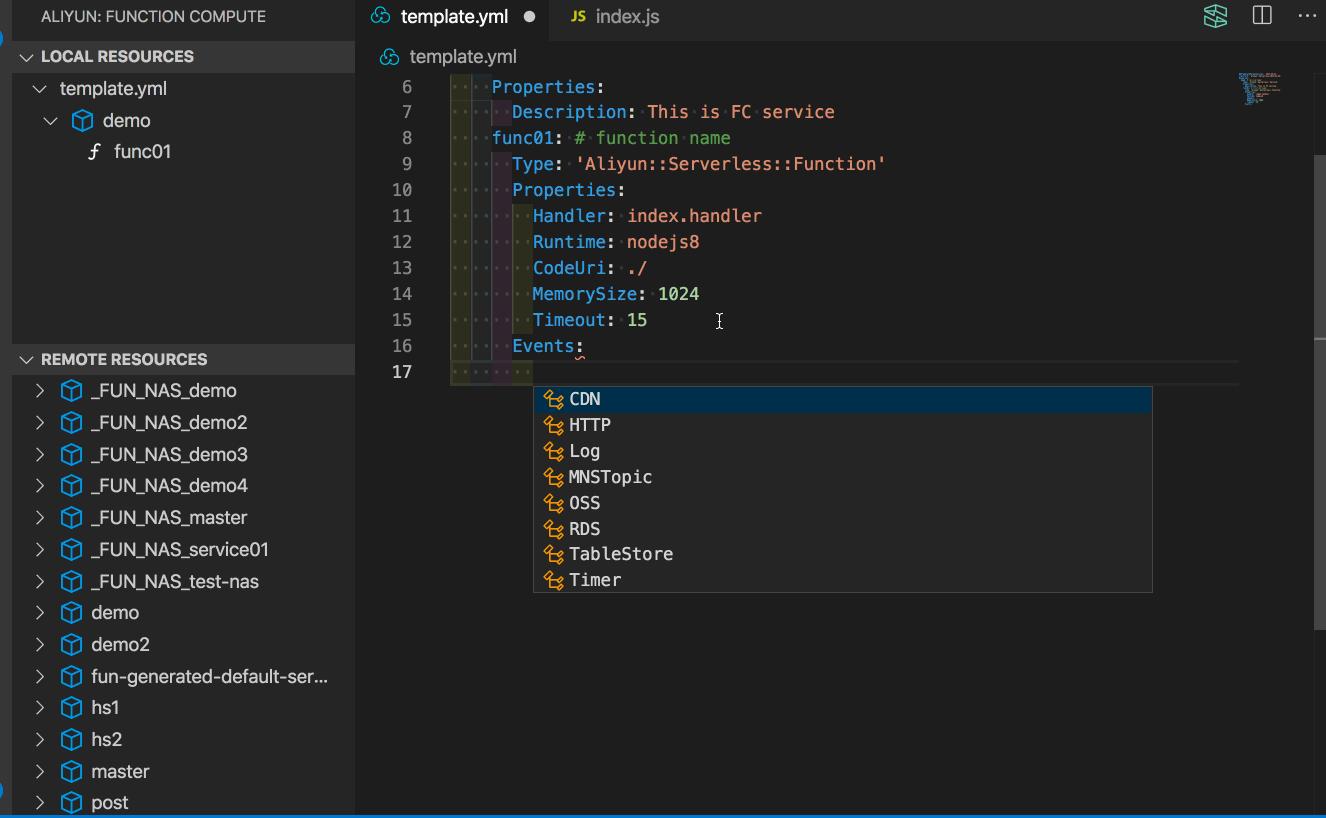Open the editor more actions menu
Viewport: 1326px width, 818px height.
pos(1305,16)
